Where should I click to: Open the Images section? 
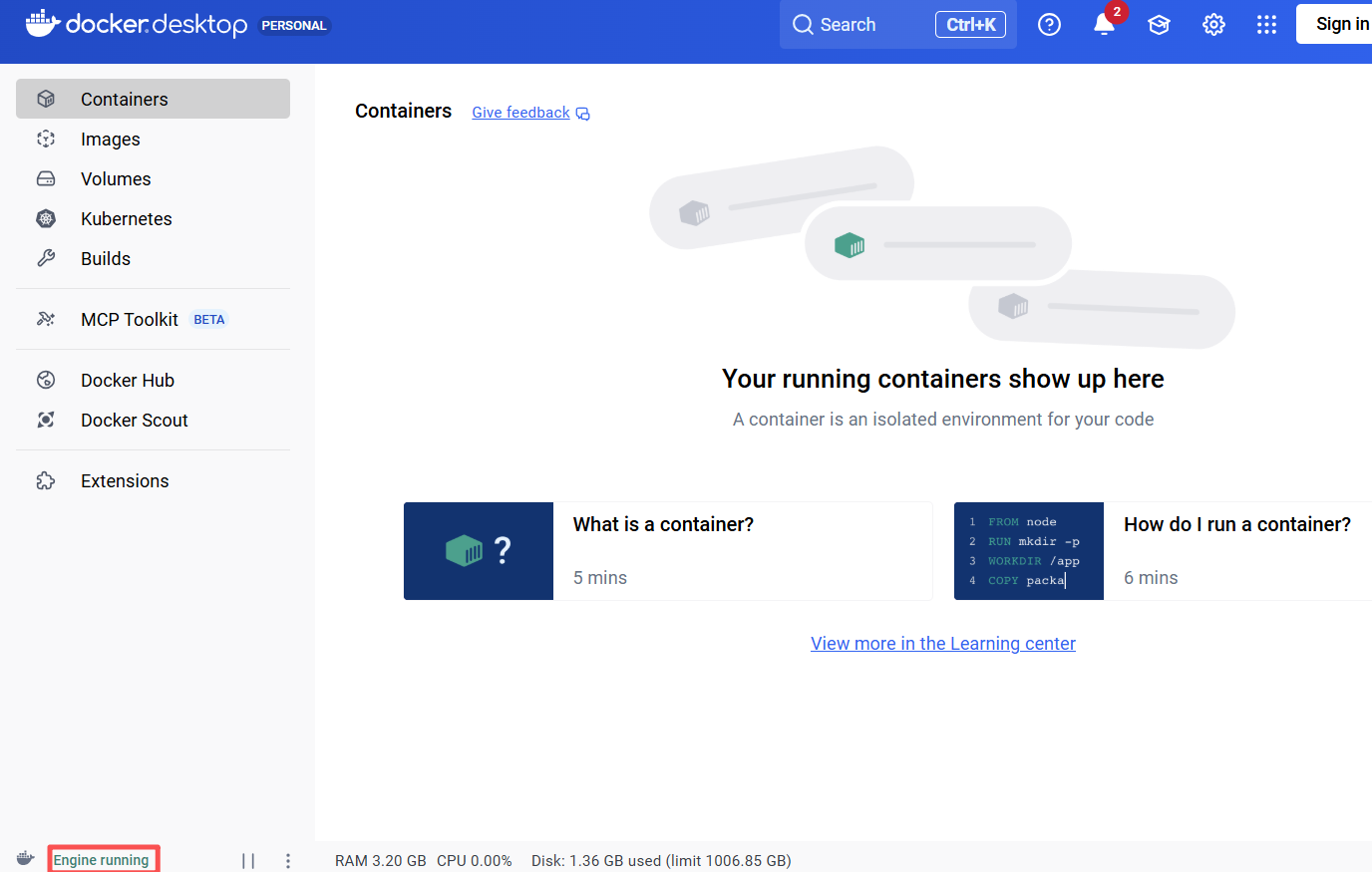(x=153, y=139)
